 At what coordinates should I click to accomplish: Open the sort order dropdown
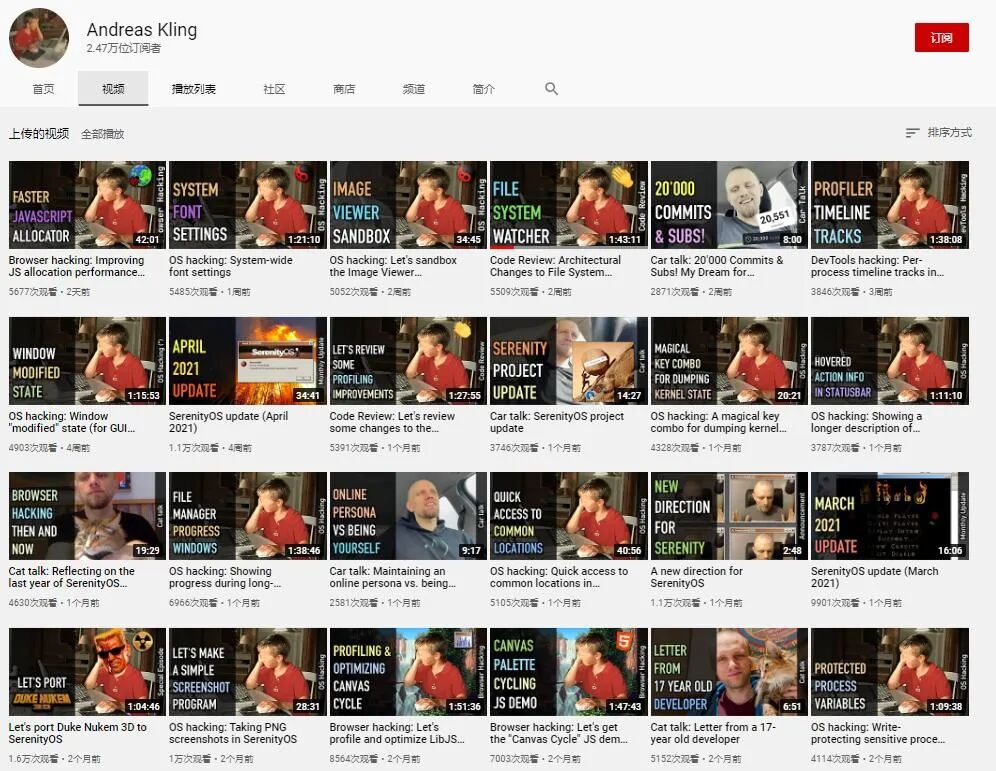tap(939, 133)
